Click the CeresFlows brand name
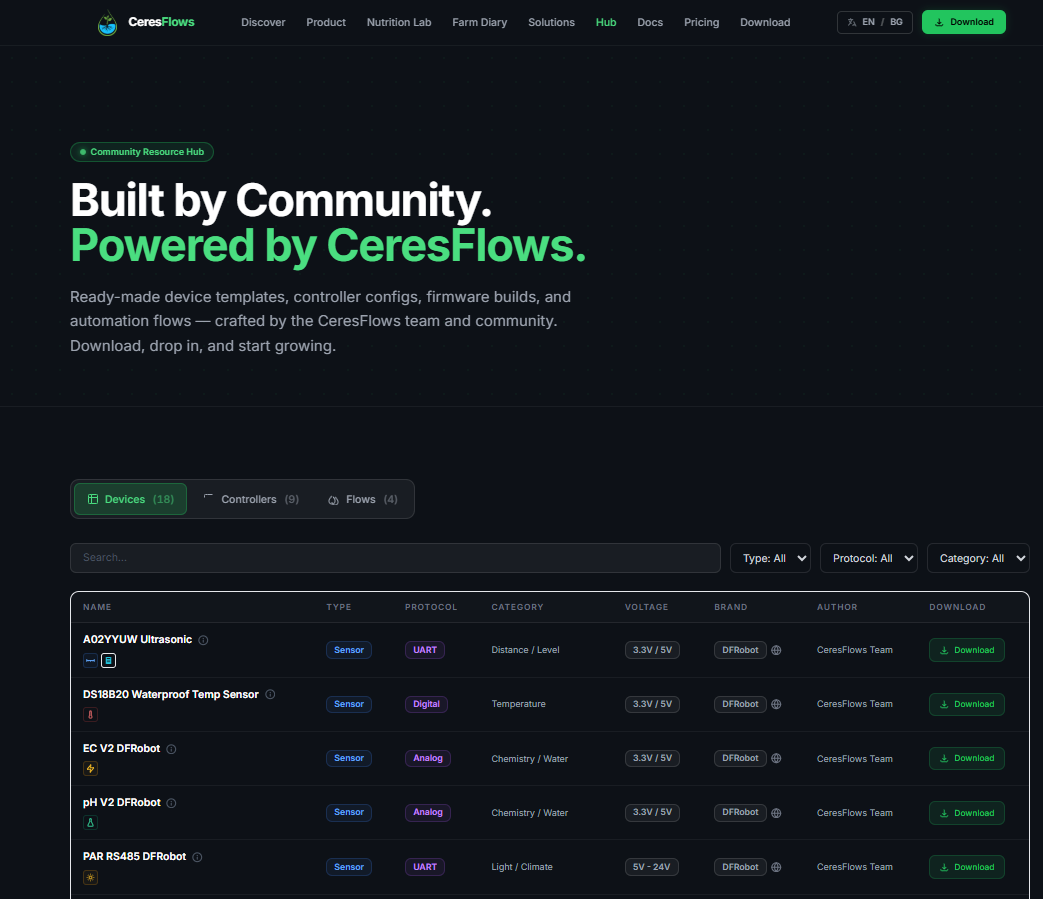Screen dimensions: 1043x899 click(x=161, y=22)
